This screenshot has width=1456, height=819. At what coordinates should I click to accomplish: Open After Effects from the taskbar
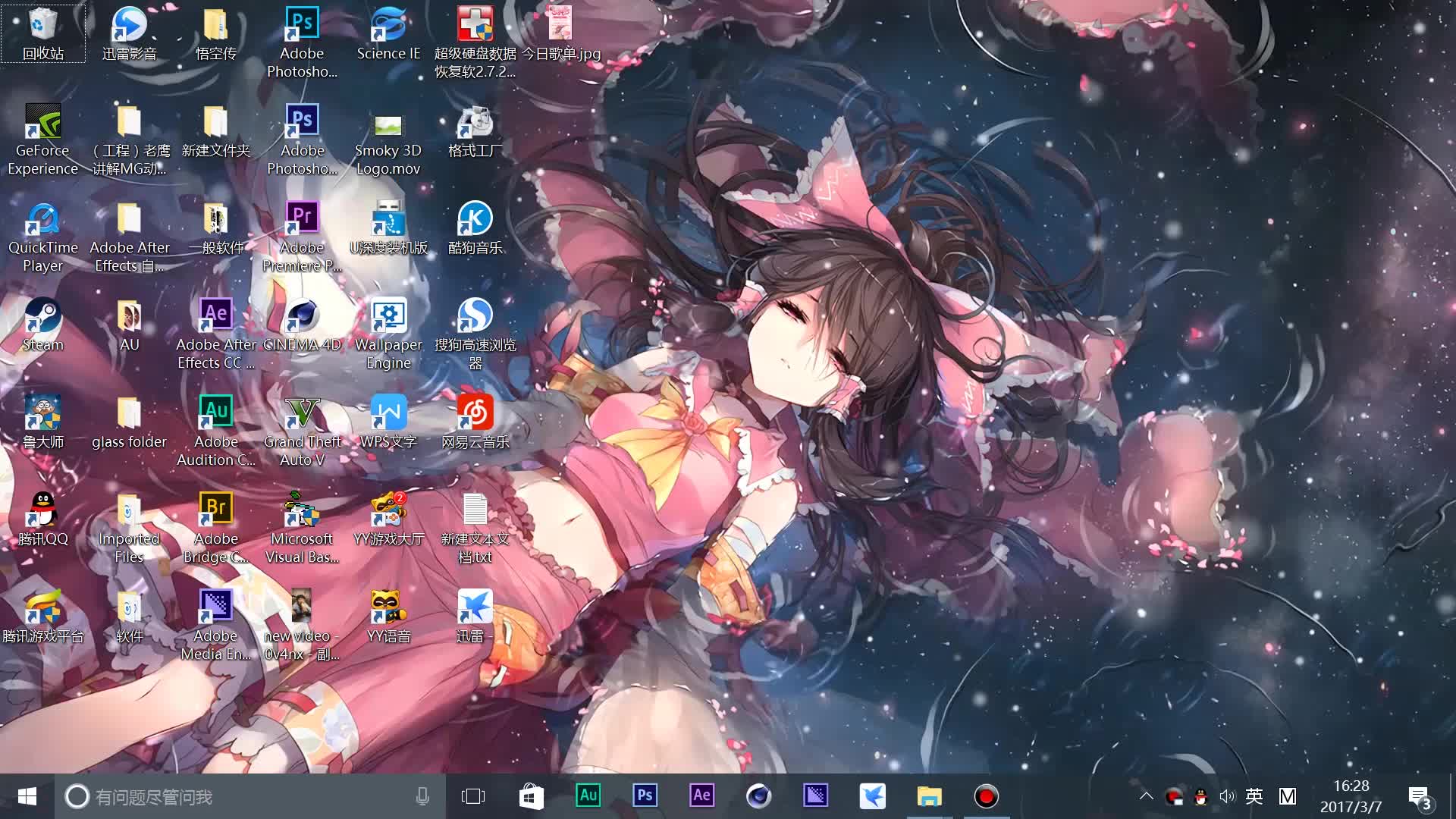click(x=701, y=796)
